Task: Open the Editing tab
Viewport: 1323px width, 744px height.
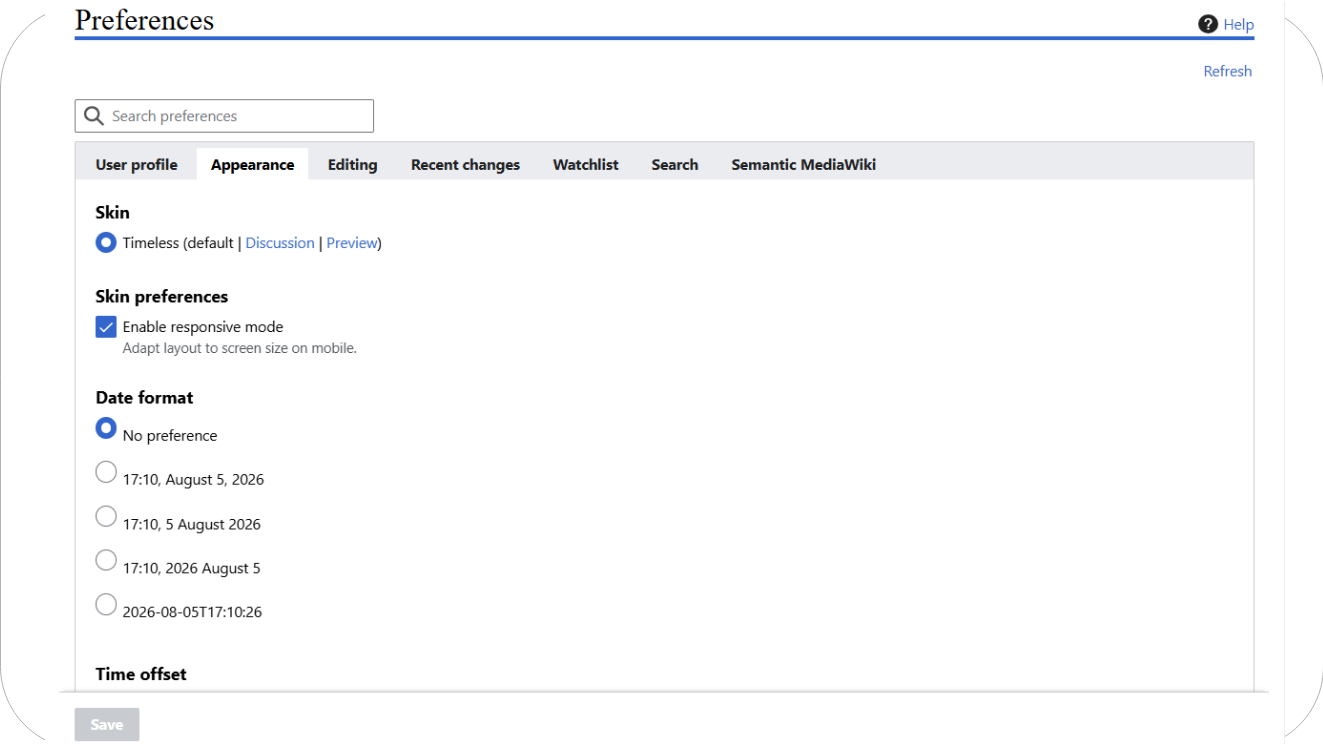Action: (x=352, y=165)
